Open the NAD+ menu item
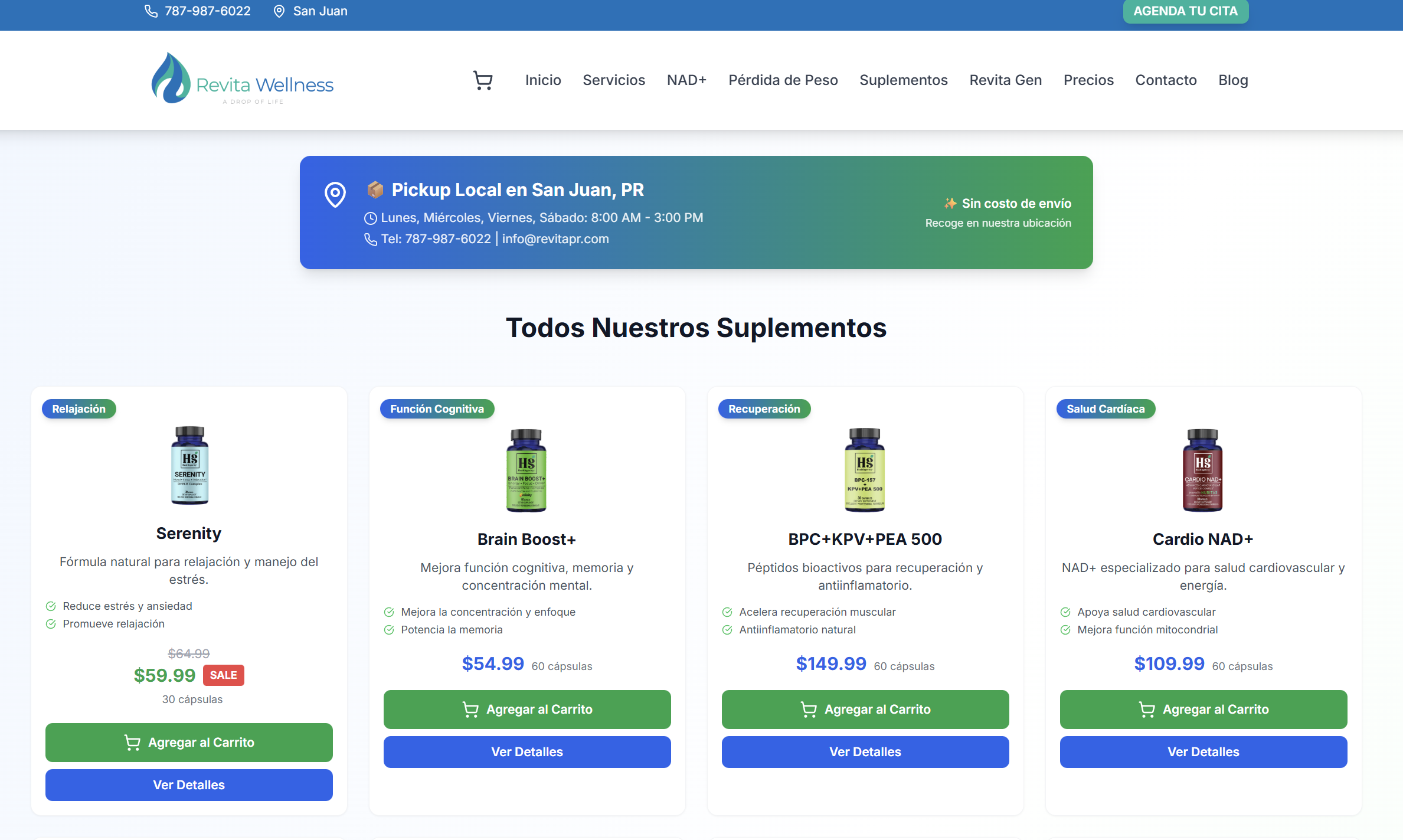 point(686,80)
